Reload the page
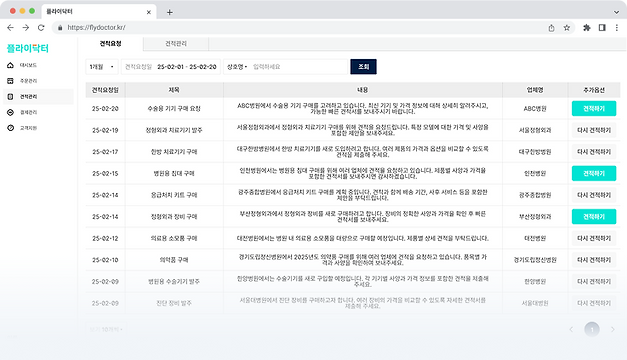 [x=41, y=28]
